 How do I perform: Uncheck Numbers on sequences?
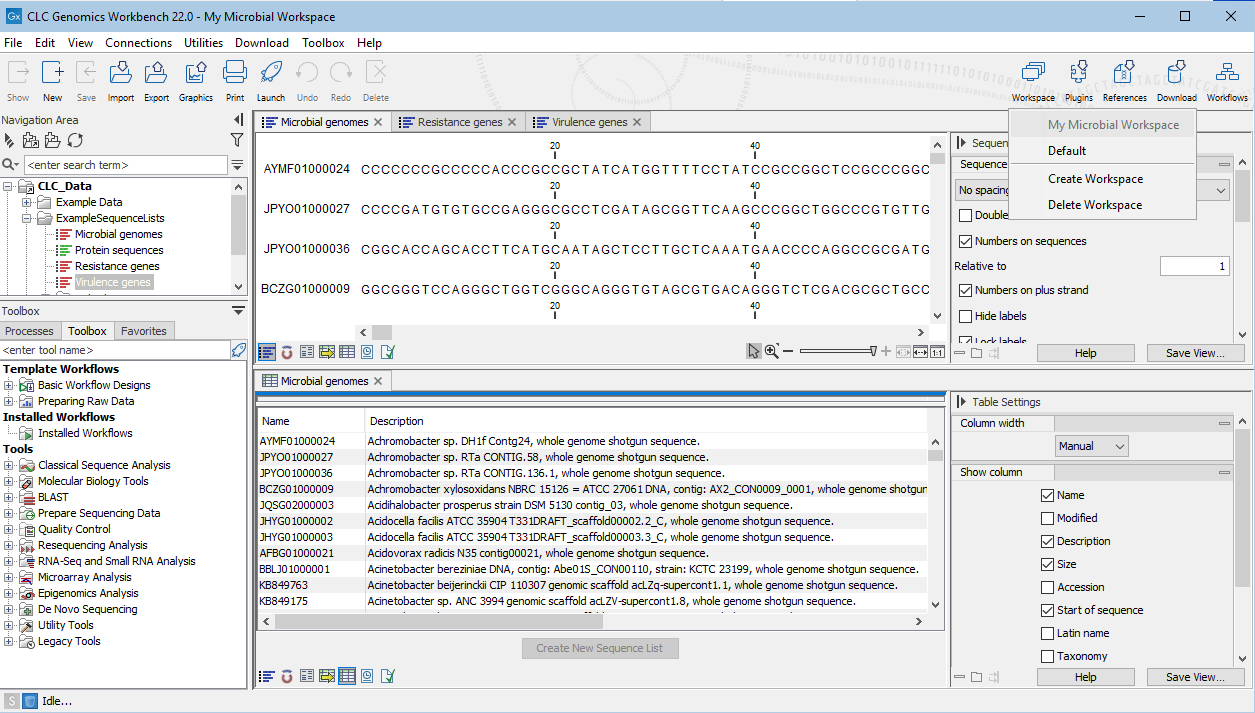coord(965,243)
